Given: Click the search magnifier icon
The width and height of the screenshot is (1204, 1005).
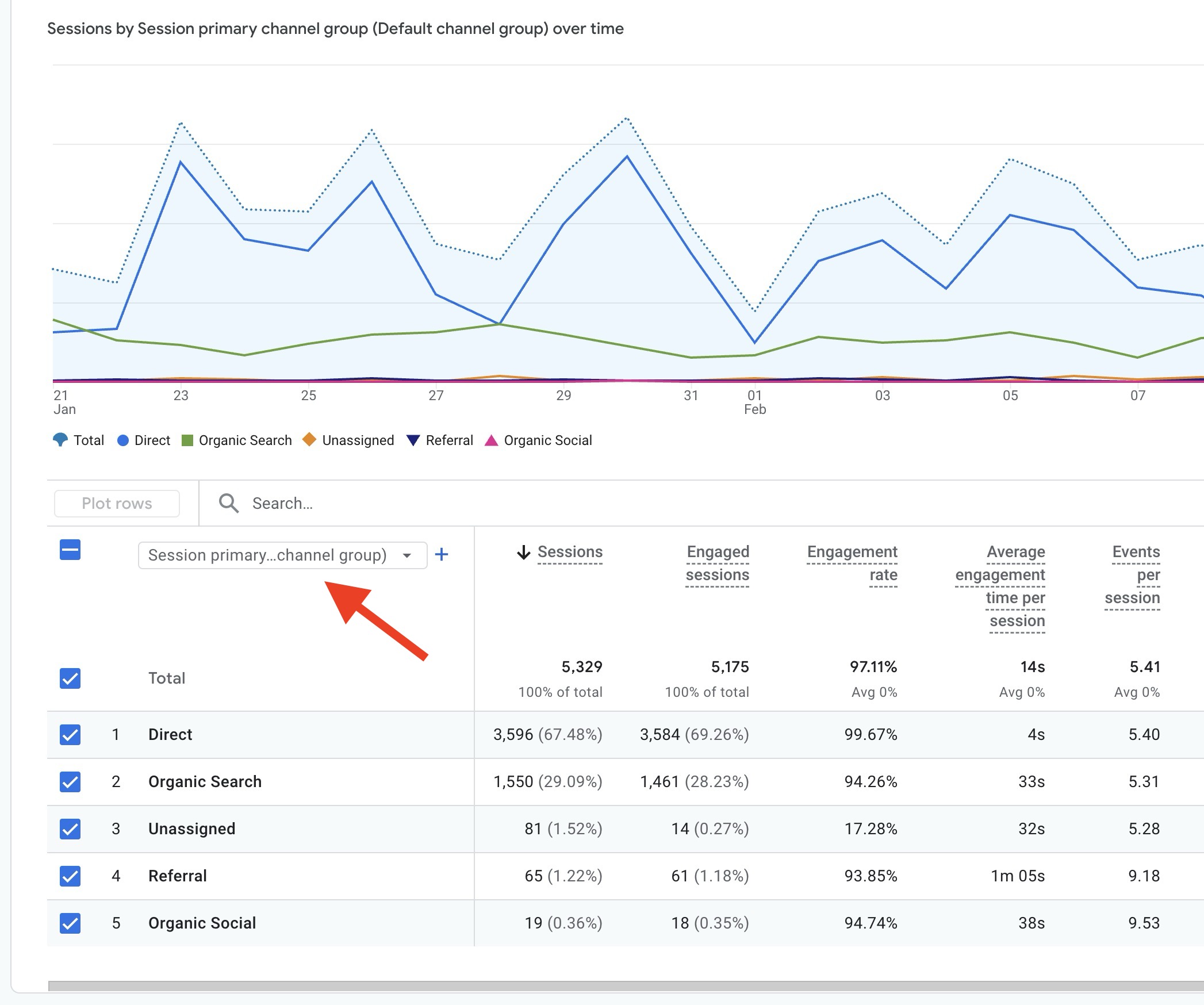Looking at the screenshot, I should [228, 503].
